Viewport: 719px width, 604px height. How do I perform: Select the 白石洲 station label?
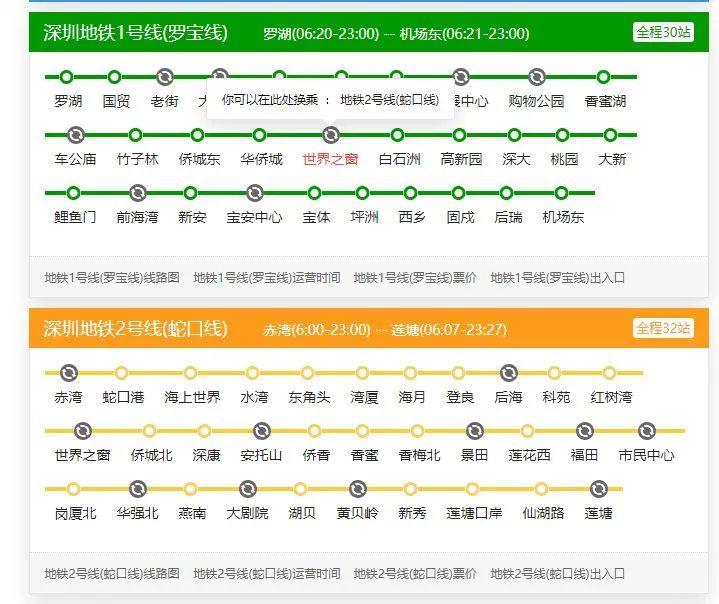[x=399, y=159]
